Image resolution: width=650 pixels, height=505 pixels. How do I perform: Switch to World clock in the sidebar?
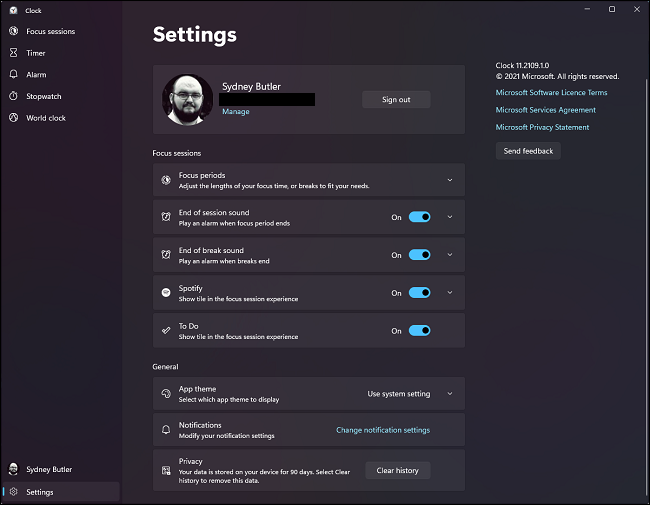[x=45, y=118]
